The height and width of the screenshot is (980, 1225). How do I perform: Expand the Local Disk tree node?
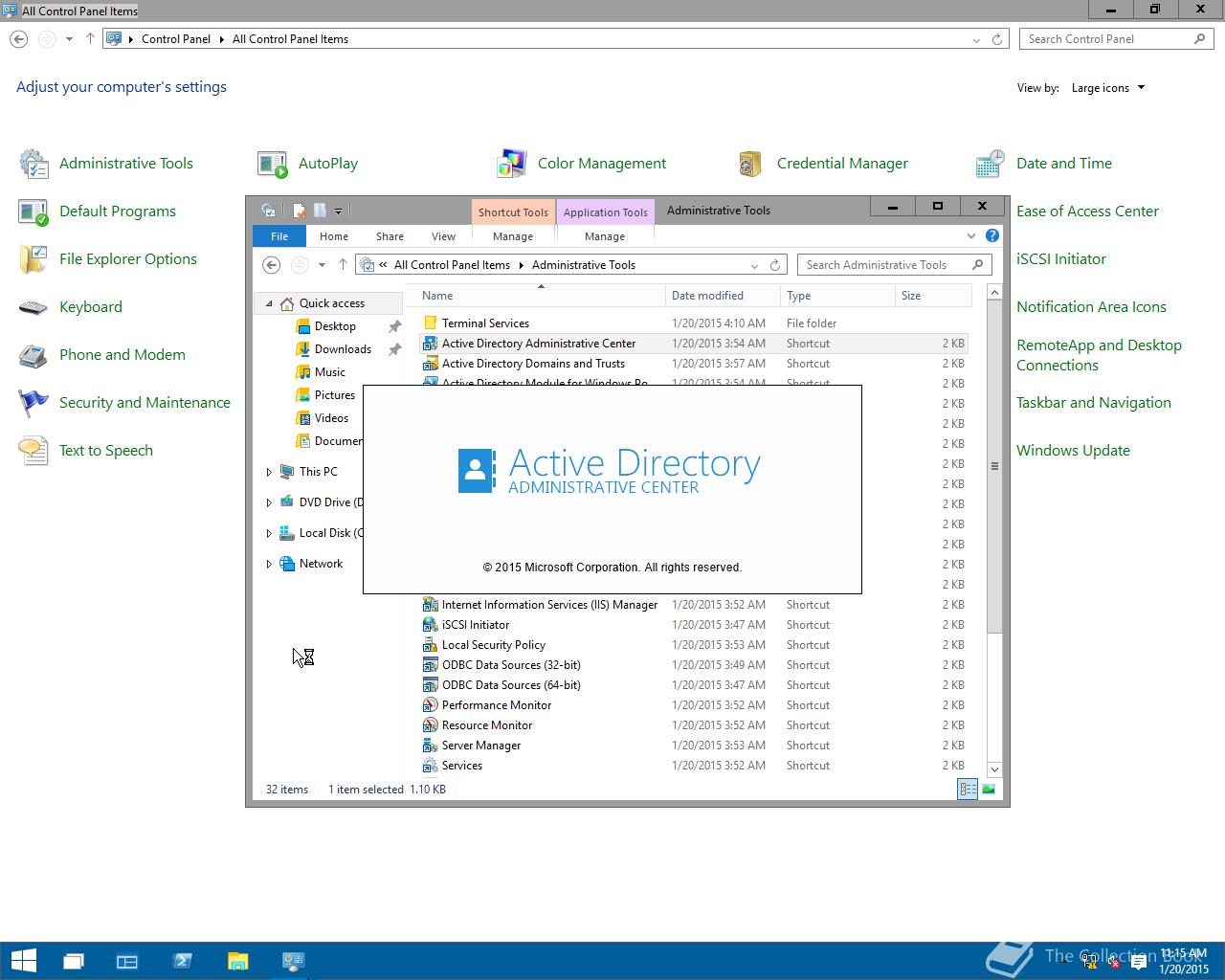point(269,533)
